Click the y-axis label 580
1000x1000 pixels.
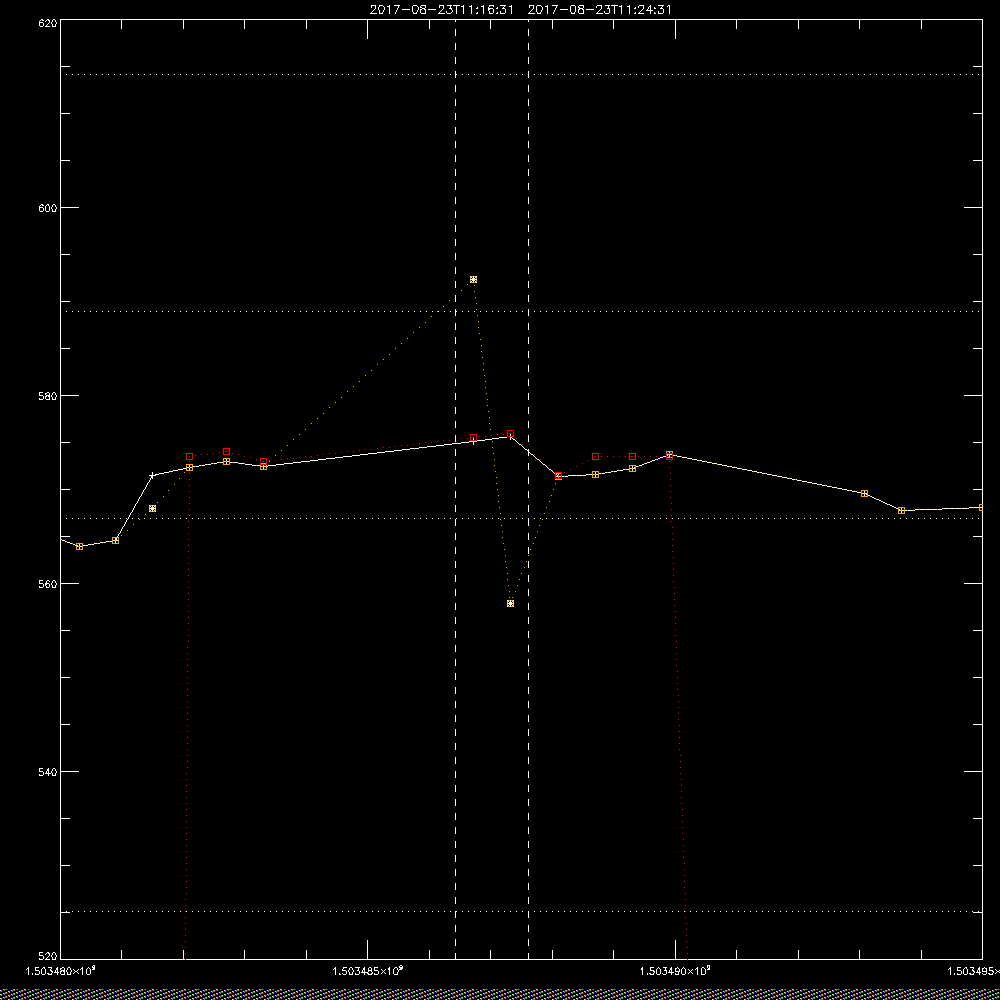(x=48, y=395)
